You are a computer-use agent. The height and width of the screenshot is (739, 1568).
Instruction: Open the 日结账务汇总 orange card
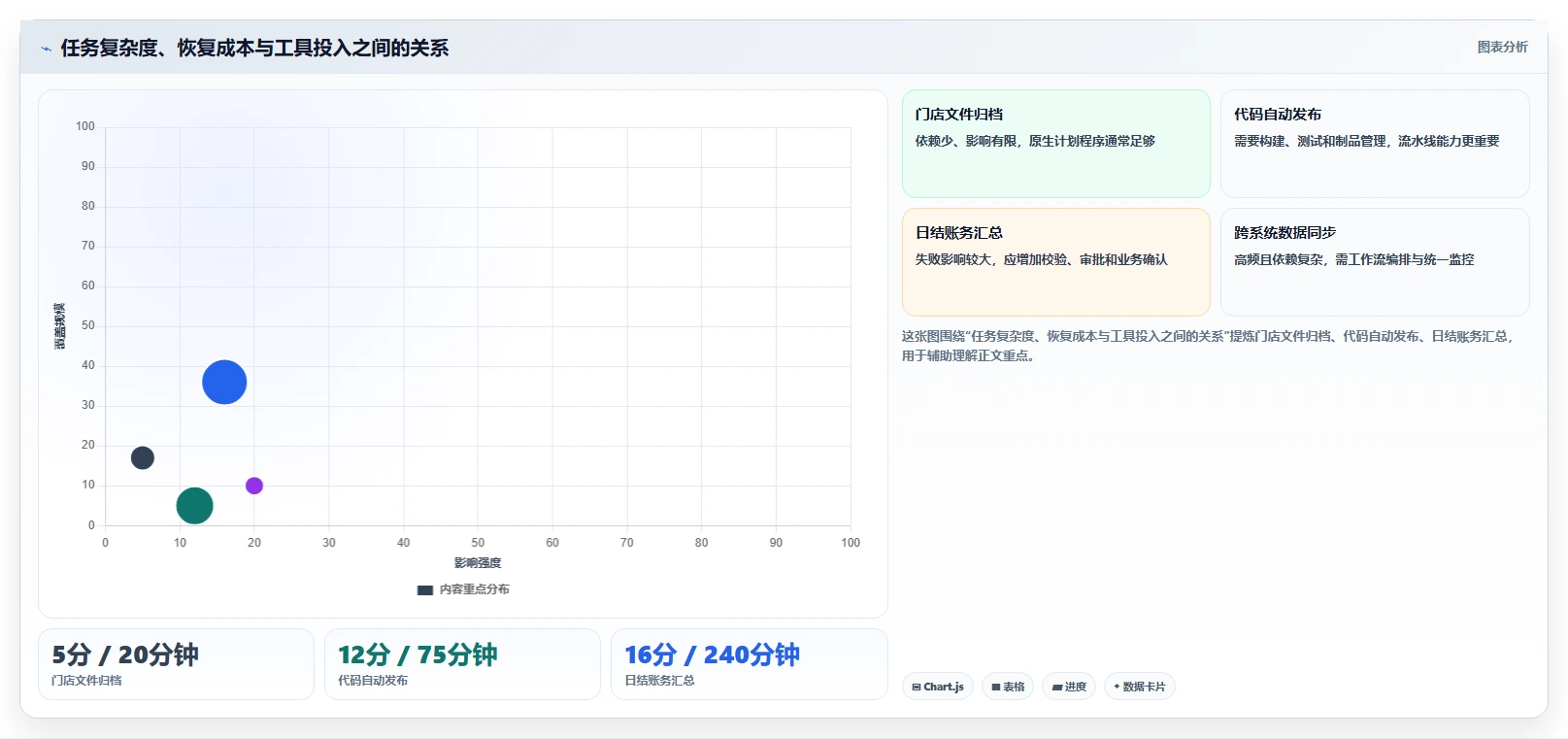pyautogui.click(x=1055, y=262)
